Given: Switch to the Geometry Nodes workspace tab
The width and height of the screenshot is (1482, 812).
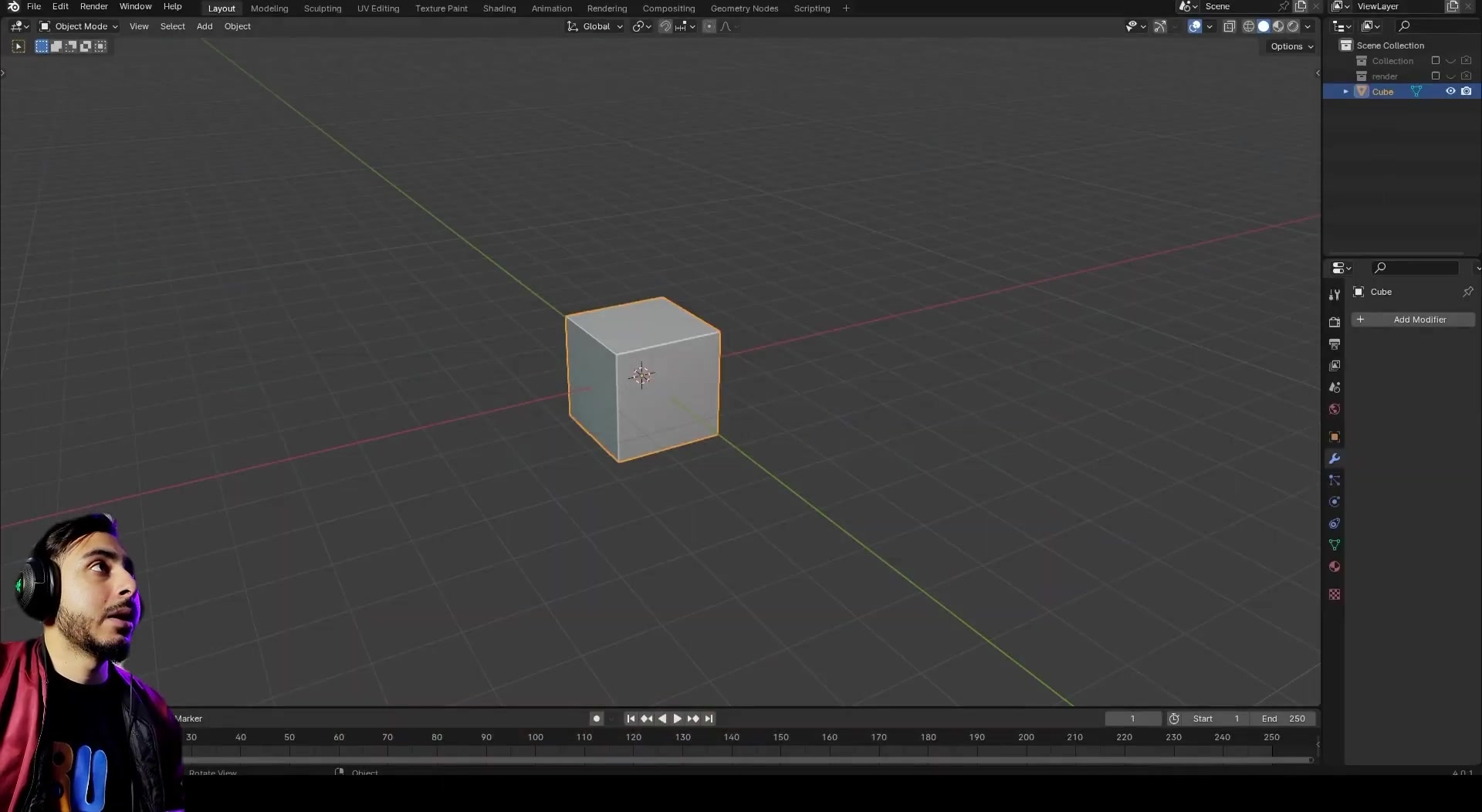Looking at the screenshot, I should [744, 8].
